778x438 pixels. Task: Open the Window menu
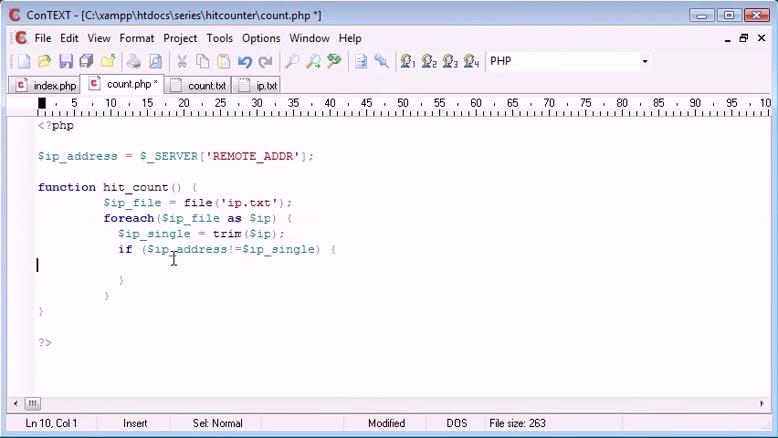[309, 38]
